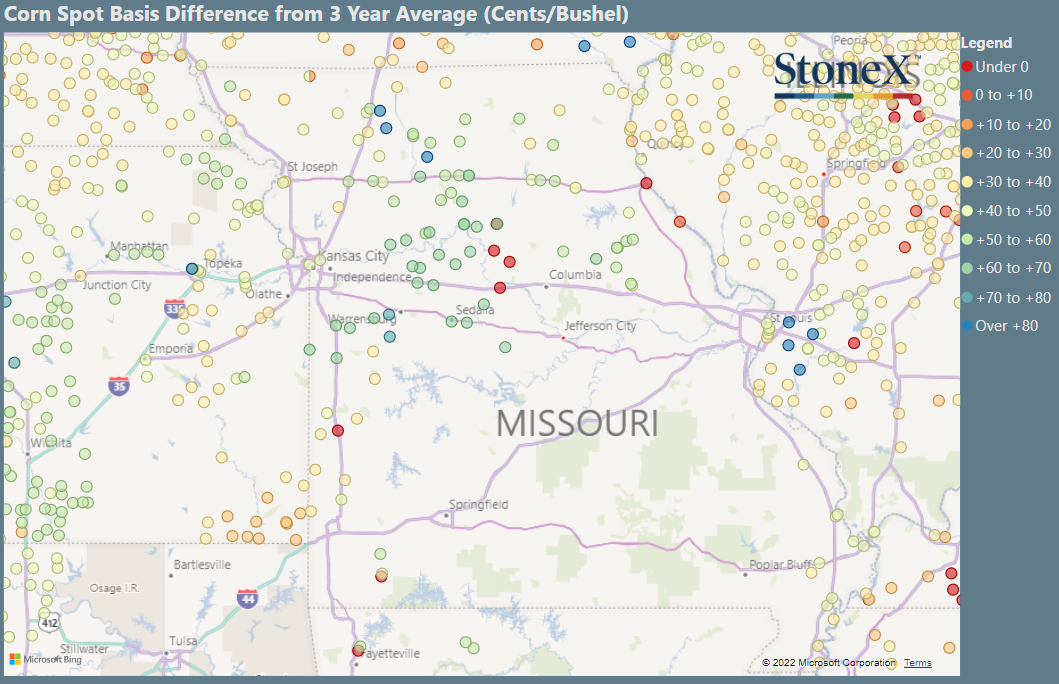Click the Topeka city label
This screenshot has width=1059, height=684.
pos(222,263)
